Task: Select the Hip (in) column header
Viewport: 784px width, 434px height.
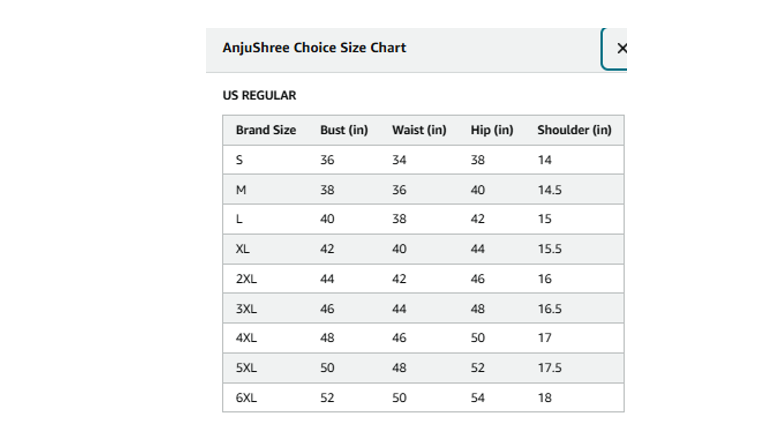Action: [x=492, y=130]
